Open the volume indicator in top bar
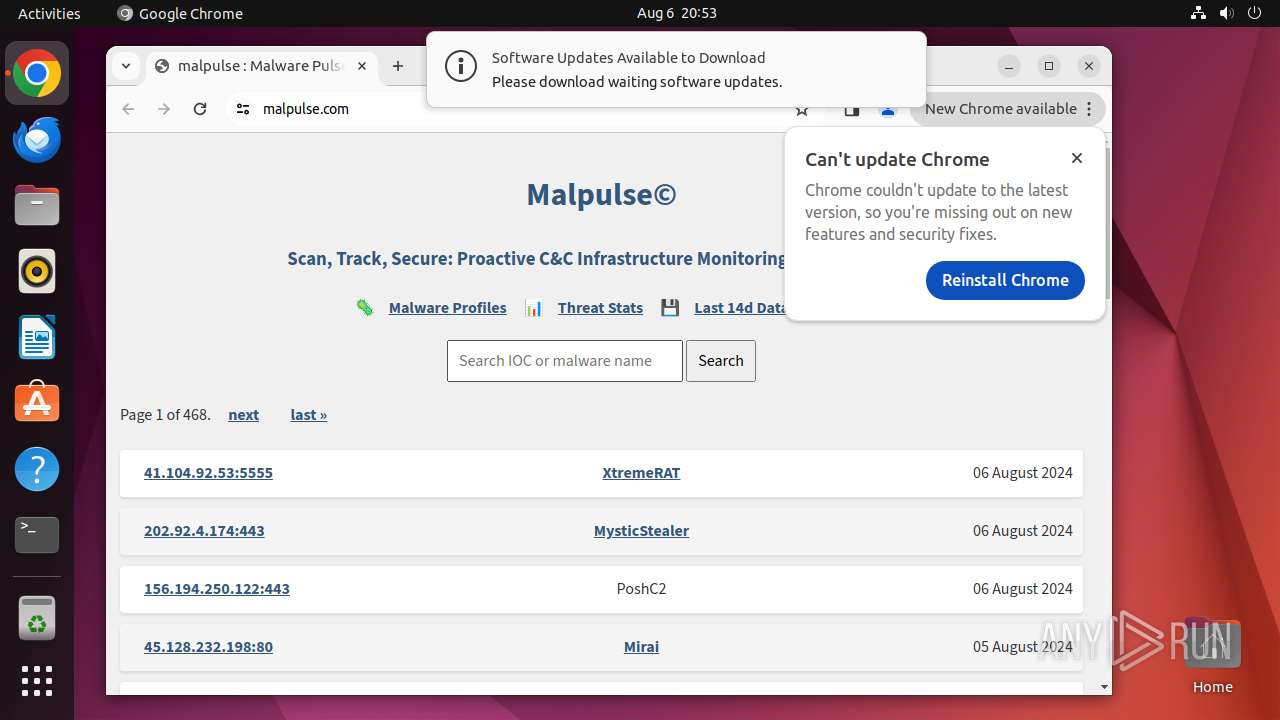Viewport: 1280px width, 720px height. [x=1226, y=13]
